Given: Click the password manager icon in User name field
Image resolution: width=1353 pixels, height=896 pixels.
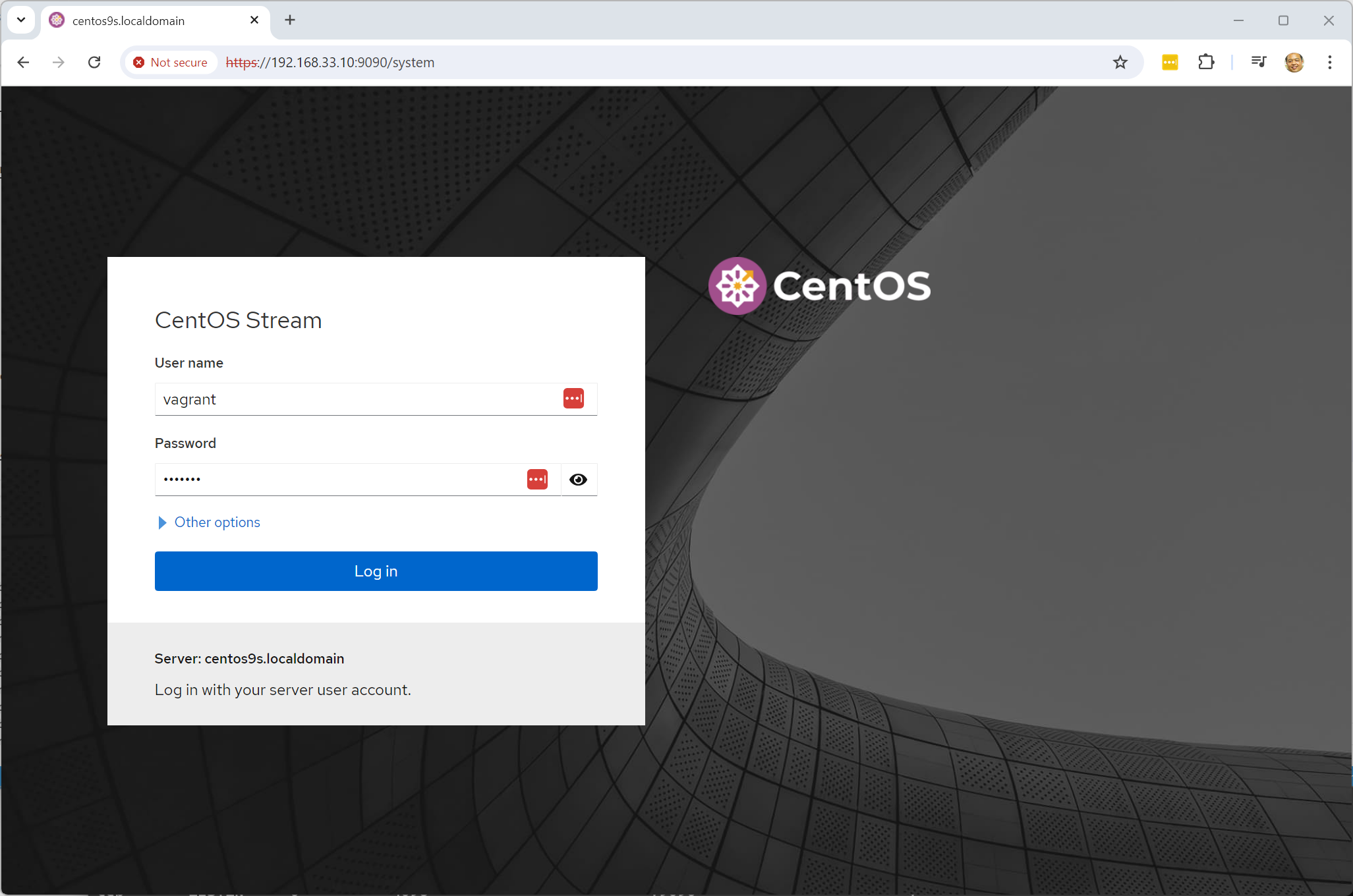Looking at the screenshot, I should (573, 399).
